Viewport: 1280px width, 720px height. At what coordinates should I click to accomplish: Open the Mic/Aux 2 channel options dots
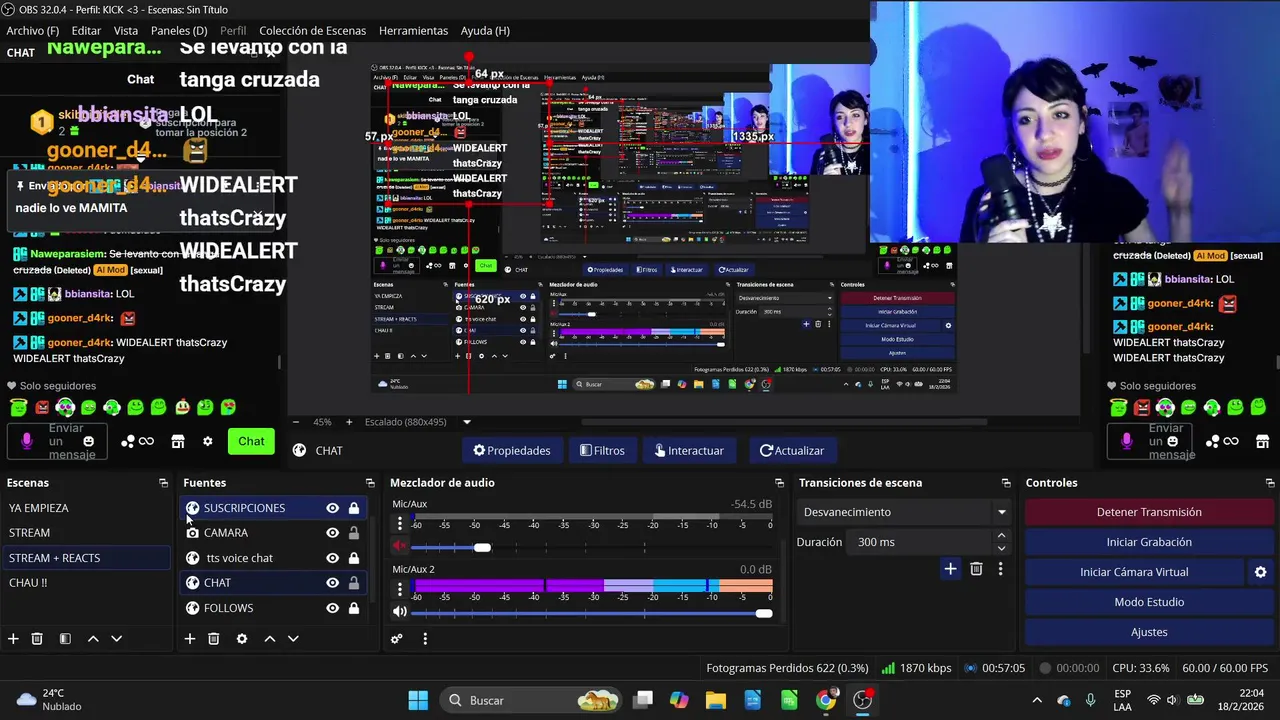click(400, 587)
